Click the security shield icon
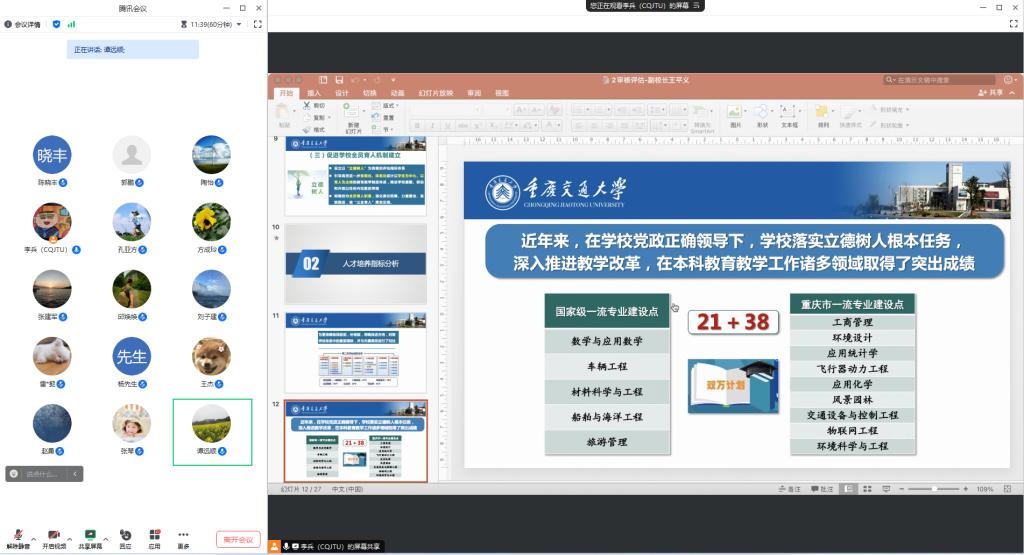Screen dimensions: 1024x555 point(57,24)
